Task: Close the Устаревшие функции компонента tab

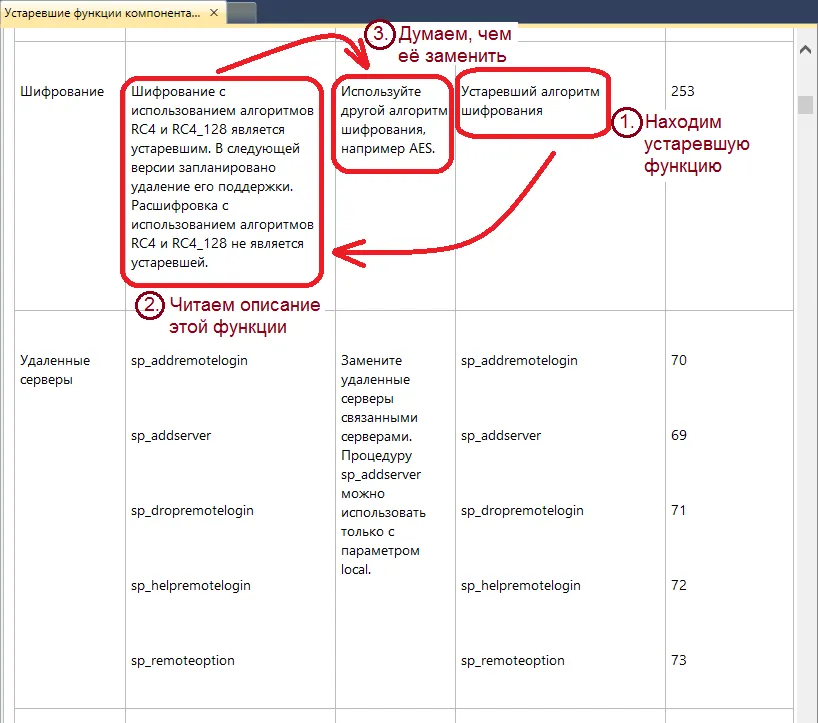Action: pyautogui.click(x=214, y=14)
